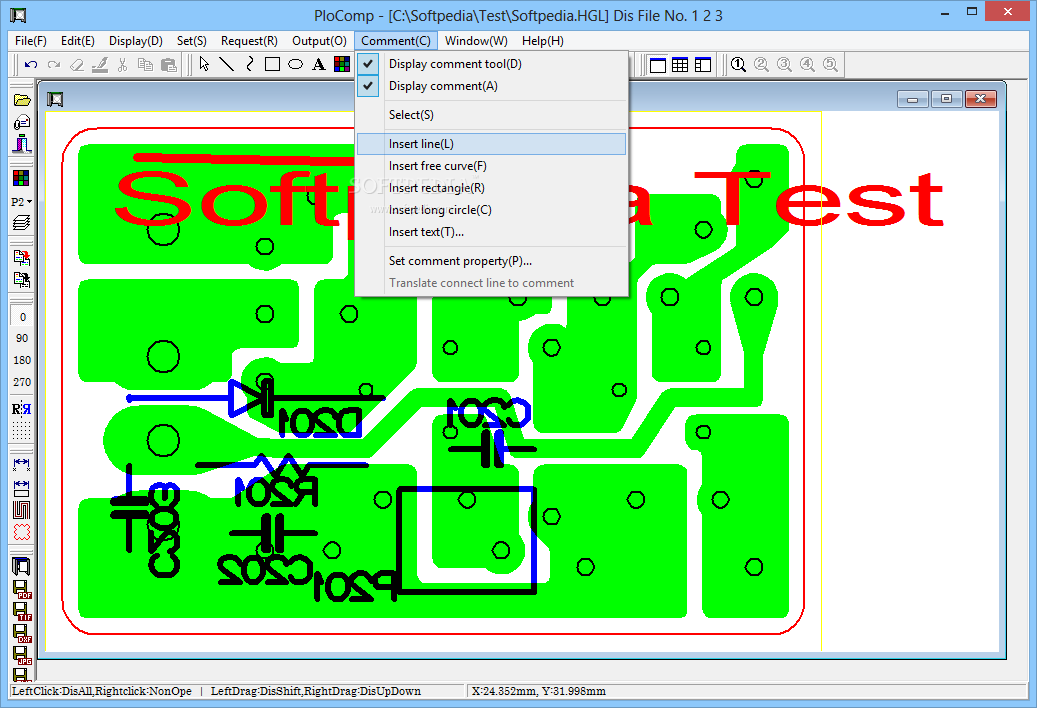Click the spiral fill pattern icon
1037x708 pixels.
pyautogui.click(x=22, y=510)
